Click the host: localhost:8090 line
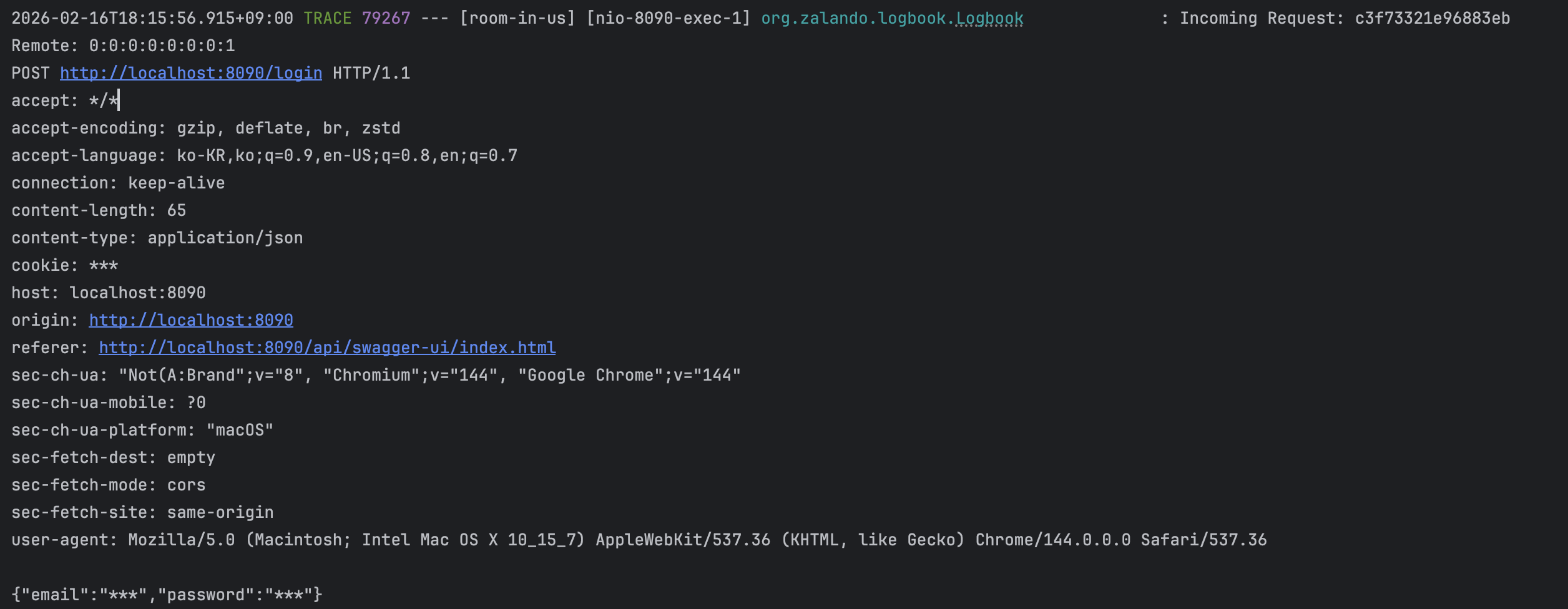The width and height of the screenshot is (1568, 609). coord(109,293)
